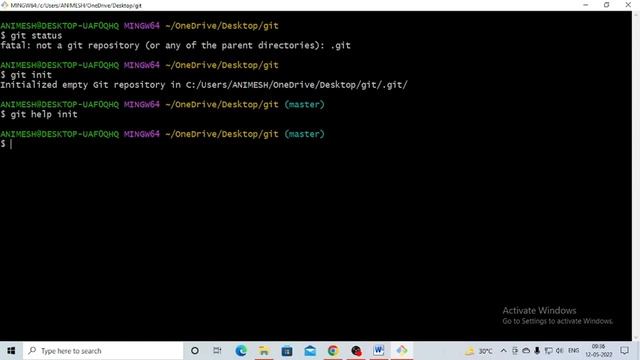The image size is (640, 360).
Task: Click the 'git help init' command line
Action: 39,114
